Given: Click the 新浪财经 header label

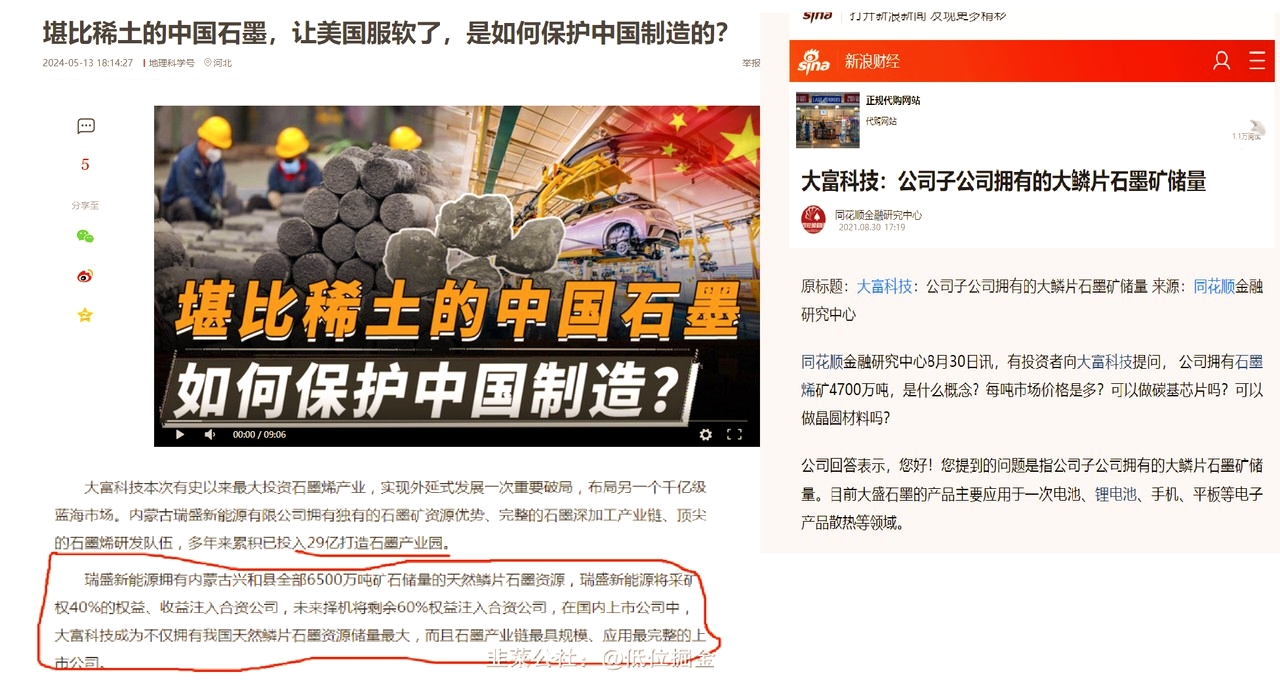Looking at the screenshot, I should tap(872, 61).
